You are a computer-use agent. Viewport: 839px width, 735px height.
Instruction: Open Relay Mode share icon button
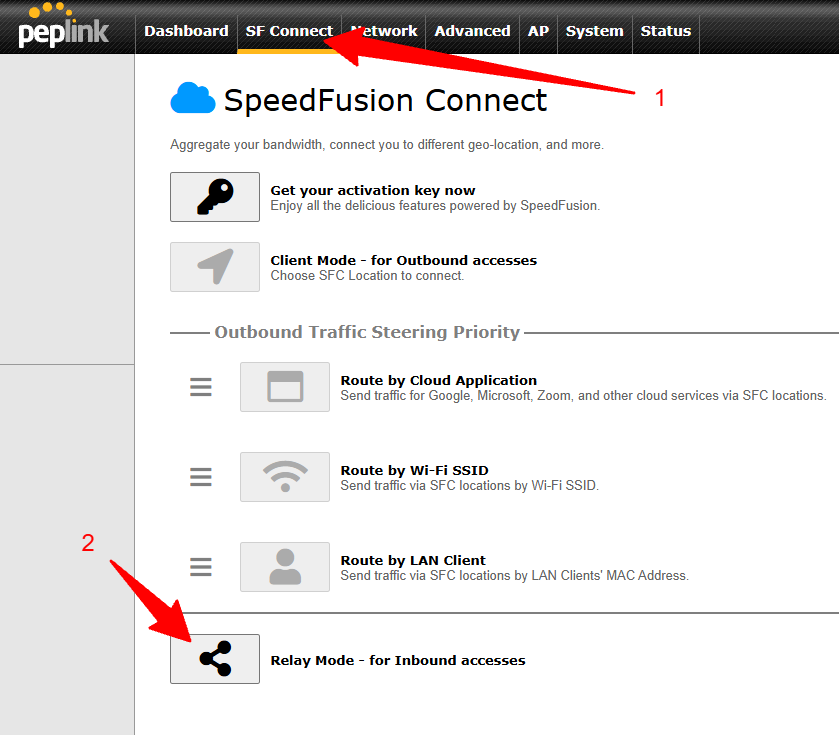[x=215, y=659]
